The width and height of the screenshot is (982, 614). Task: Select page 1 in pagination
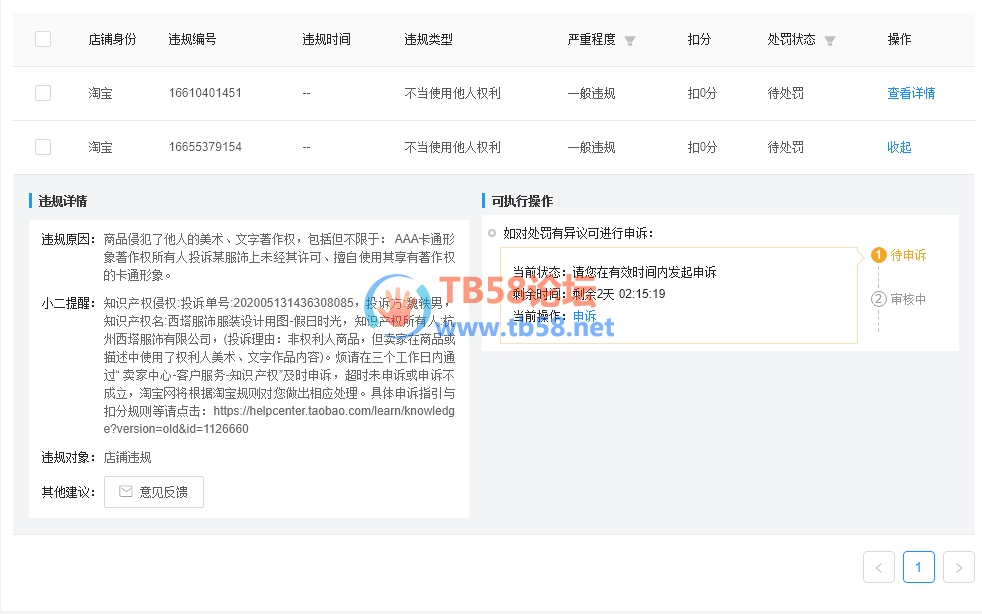coord(918,567)
